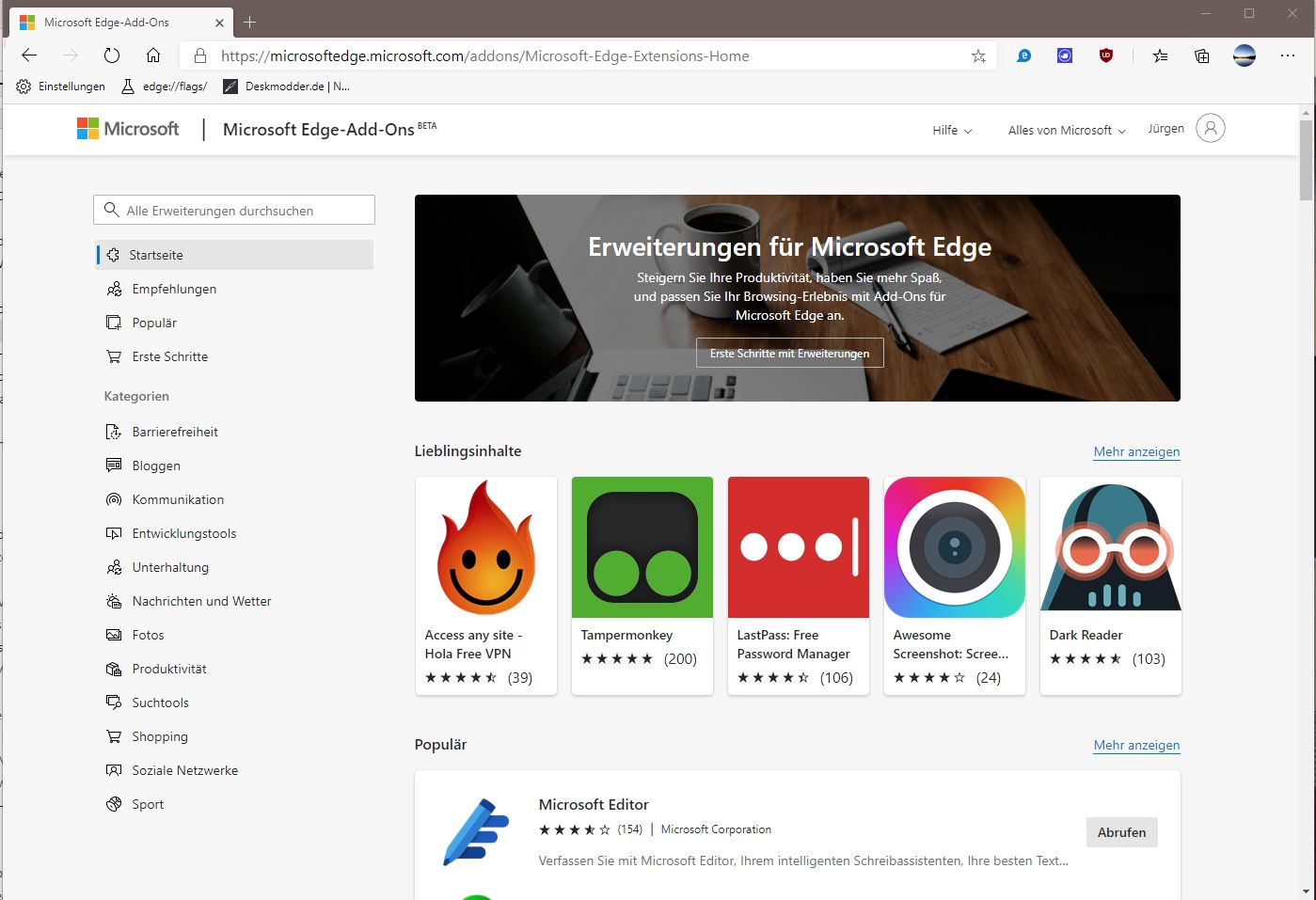
Task: Open the Hola Free VPN extension card
Action: coord(486,586)
